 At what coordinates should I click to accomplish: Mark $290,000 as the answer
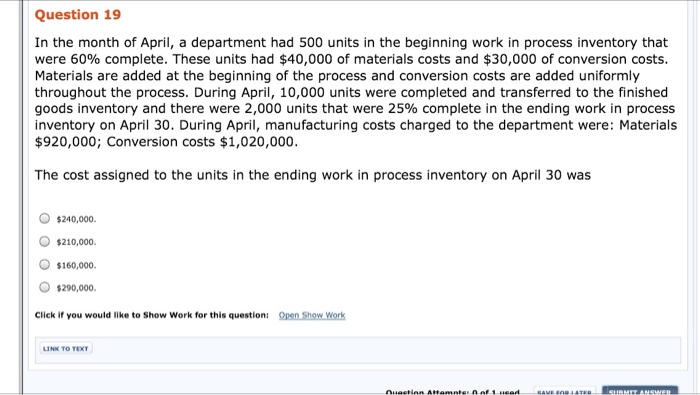point(44,287)
